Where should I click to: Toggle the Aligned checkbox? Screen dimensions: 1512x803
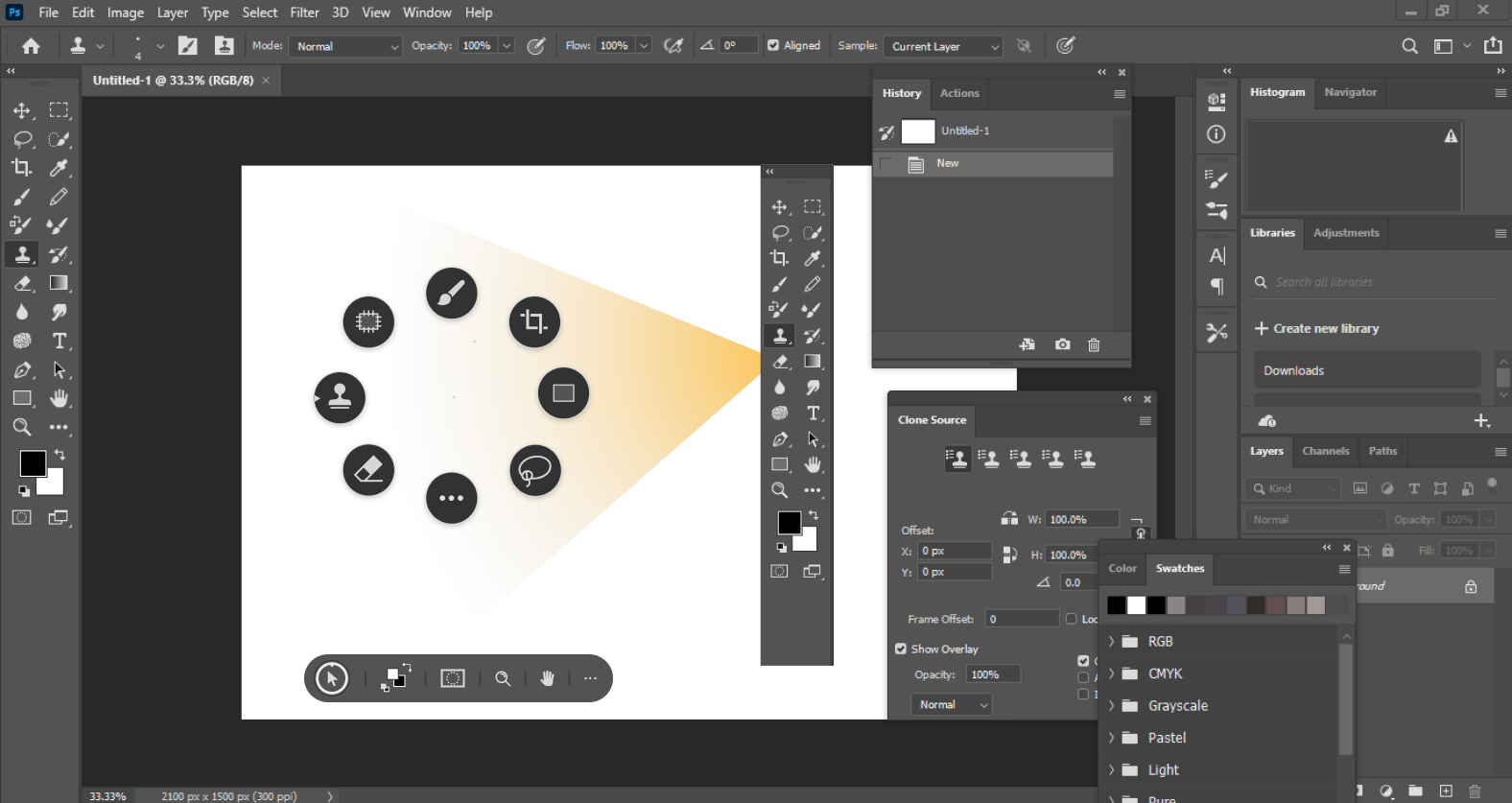point(773,45)
